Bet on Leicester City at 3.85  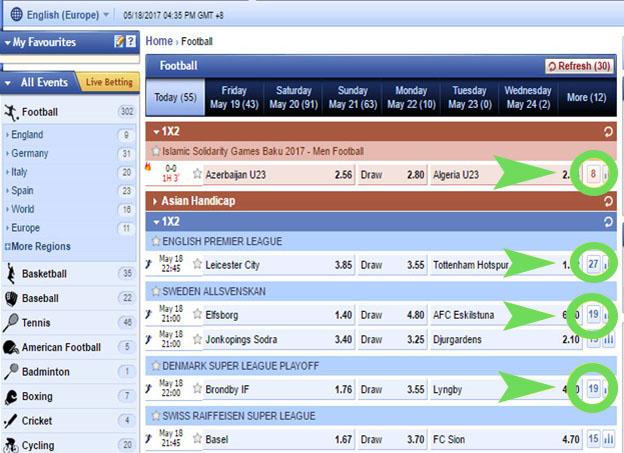[279, 265]
